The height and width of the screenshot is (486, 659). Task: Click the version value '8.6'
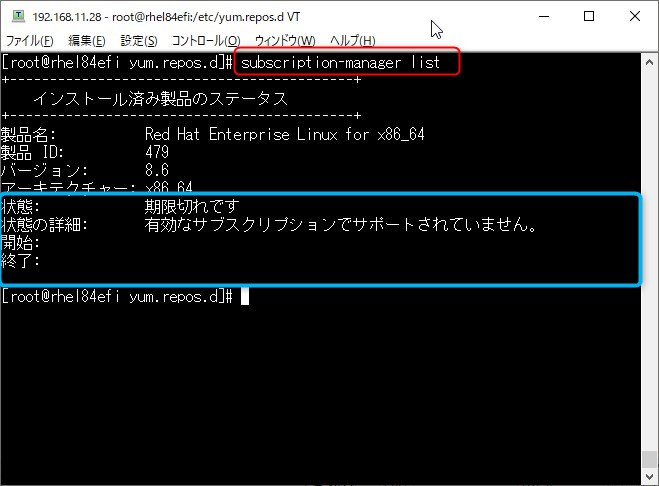pos(157,170)
